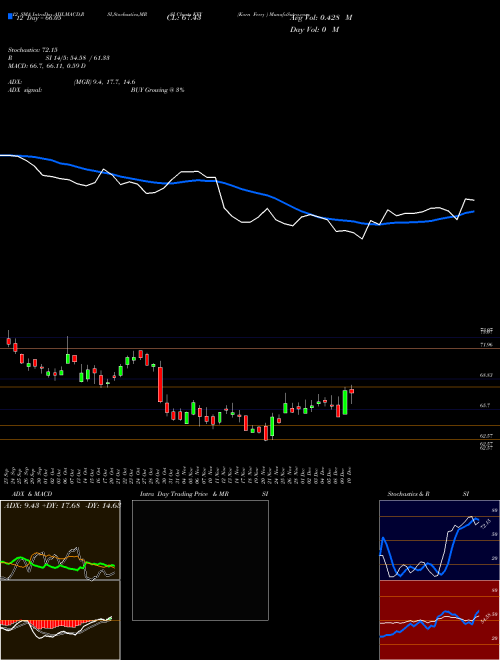500x660 pixels.
Task: Click the 71.96 price level label
Action: 486,345
